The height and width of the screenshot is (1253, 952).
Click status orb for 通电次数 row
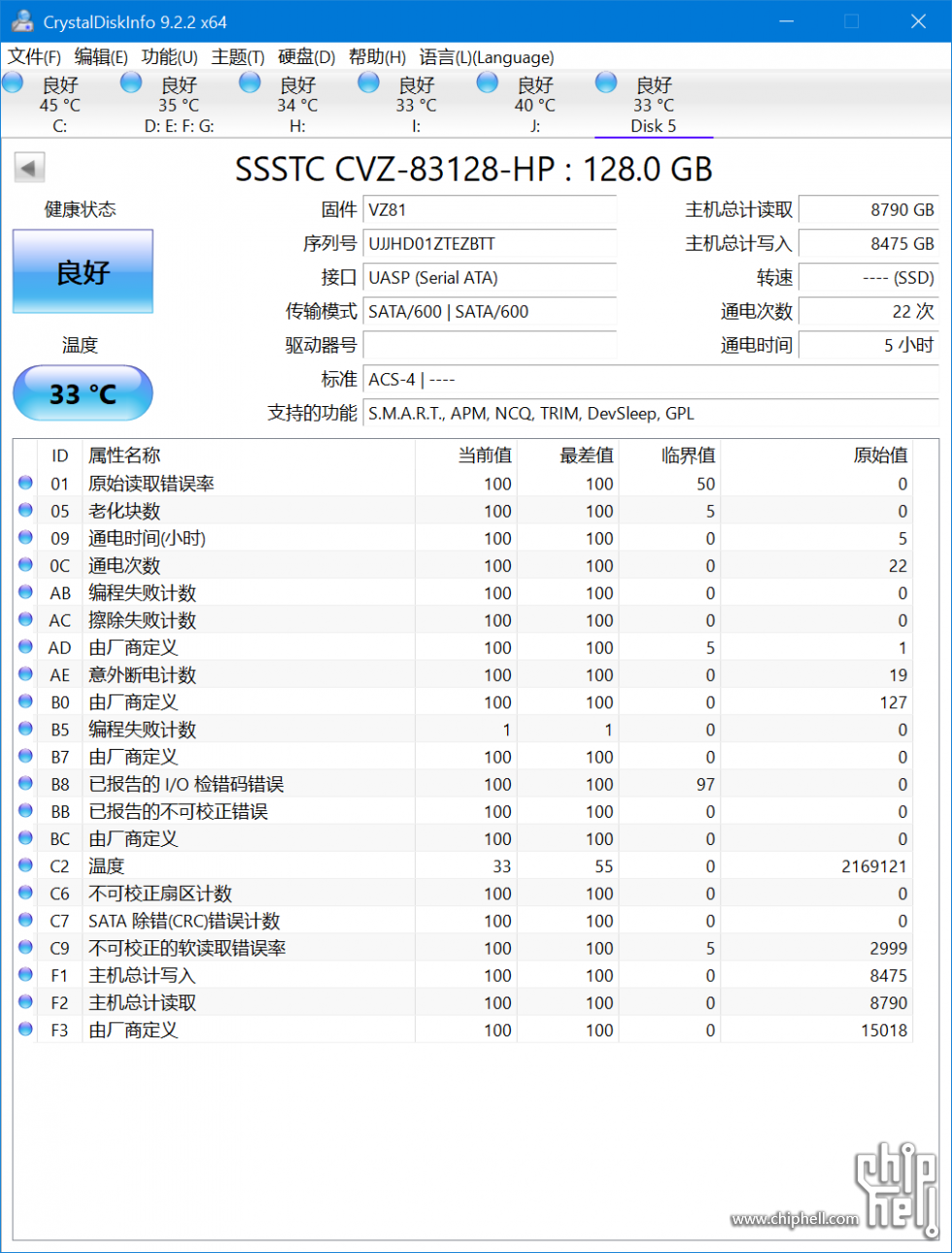pyautogui.click(x=25, y=564)
